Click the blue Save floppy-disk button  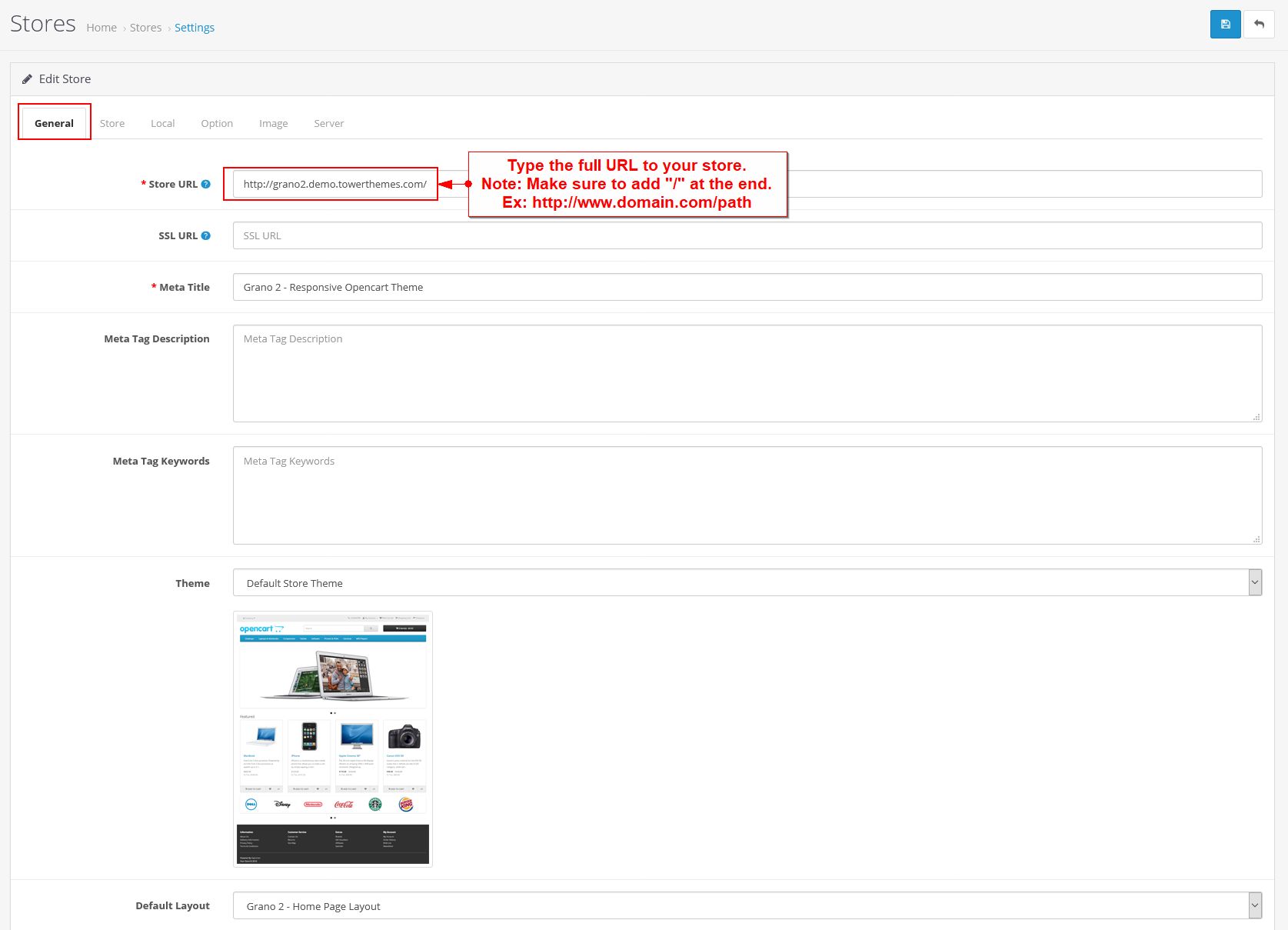[1225, 25]
